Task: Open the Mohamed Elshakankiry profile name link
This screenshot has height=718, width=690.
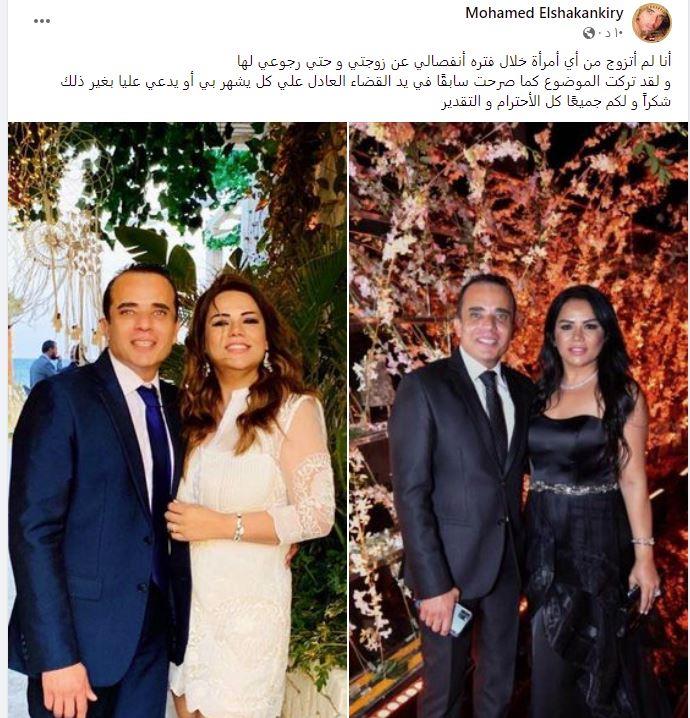Action: [x=544, y=13]
